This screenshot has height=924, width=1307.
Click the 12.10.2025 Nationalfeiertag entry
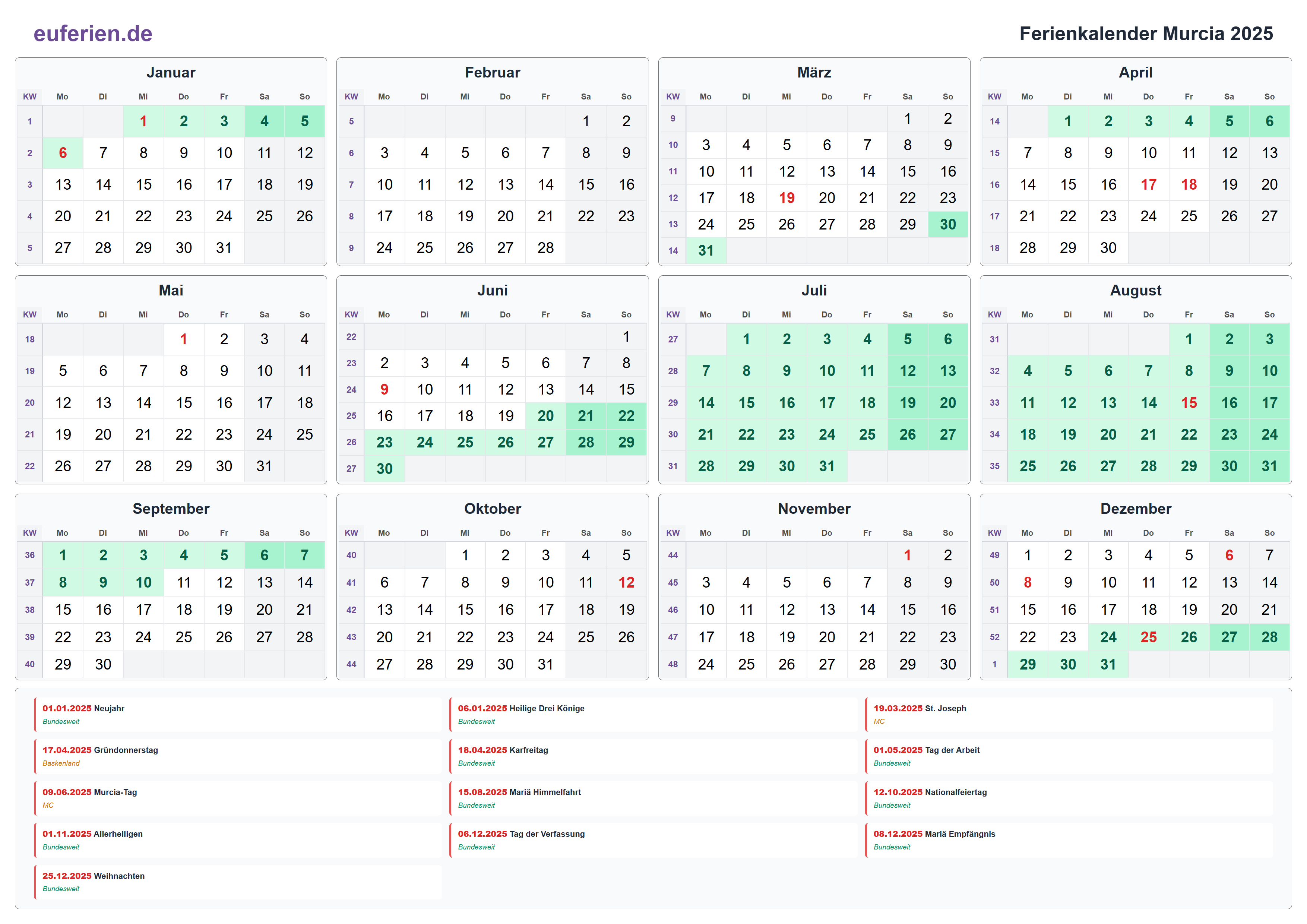[1069, 798]
